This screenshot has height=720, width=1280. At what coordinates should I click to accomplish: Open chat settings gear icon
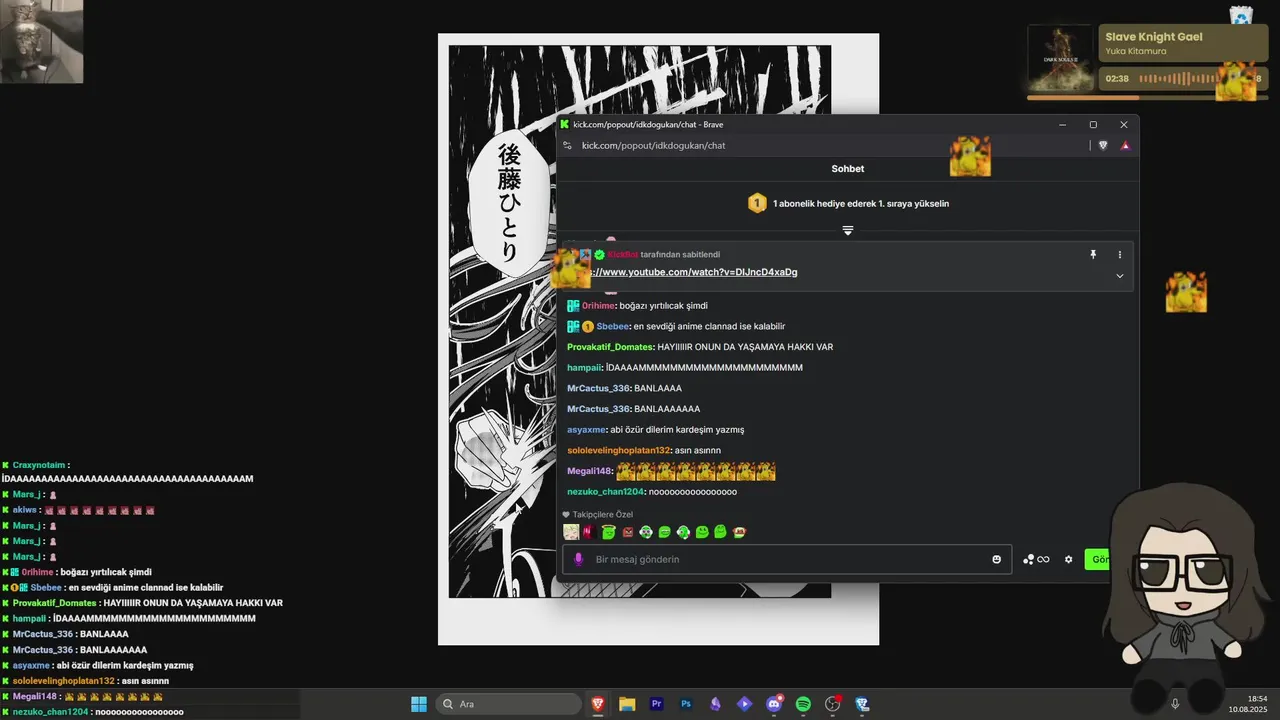[x=1068, y=559]
